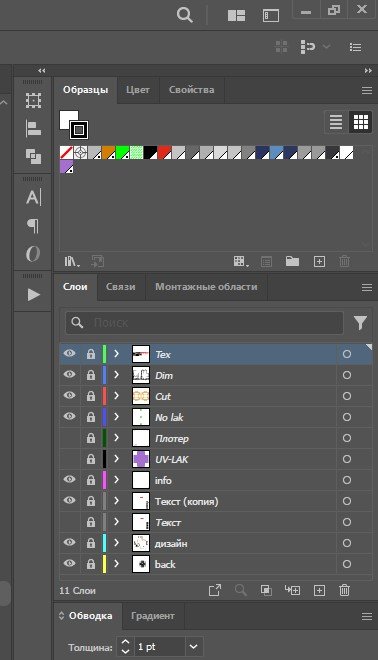Hide the Tex layer
Viewport: 378px width, 660px height.
tap(69, 354)
